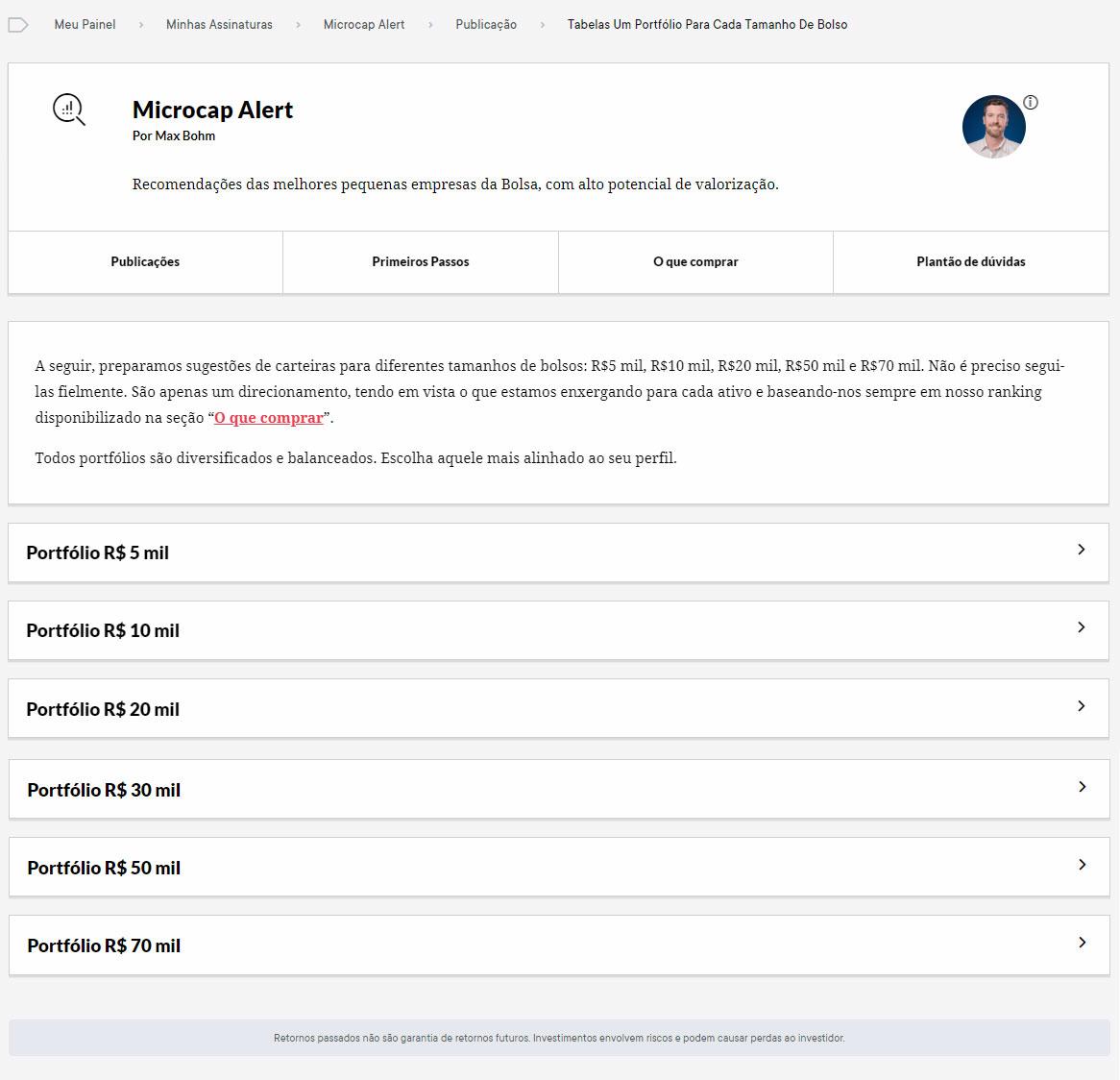Click the Portfólio R$ 30 mil title
Screen dimensions: 1120x1080
104,790
